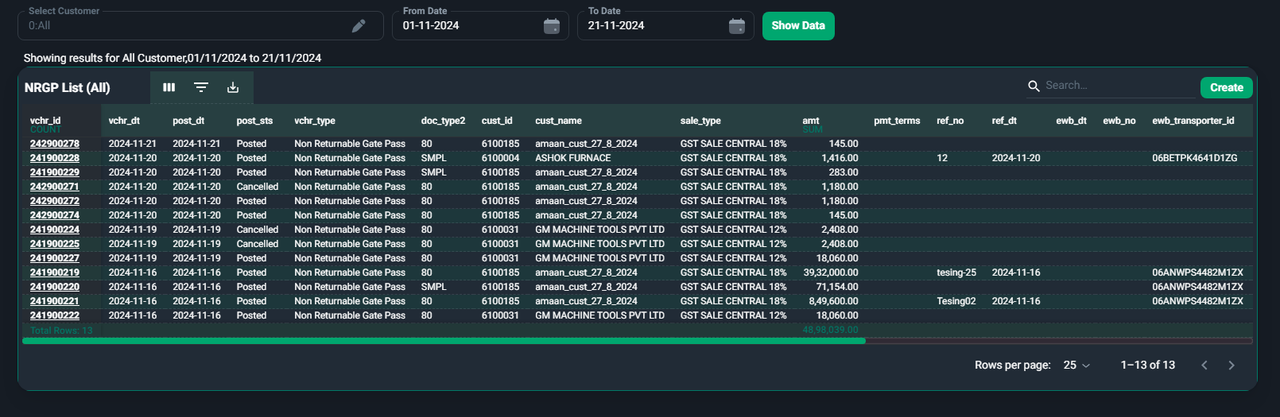Sort by vchr_dt column header
Screen dimensions: 1280x417
point(124,121)
